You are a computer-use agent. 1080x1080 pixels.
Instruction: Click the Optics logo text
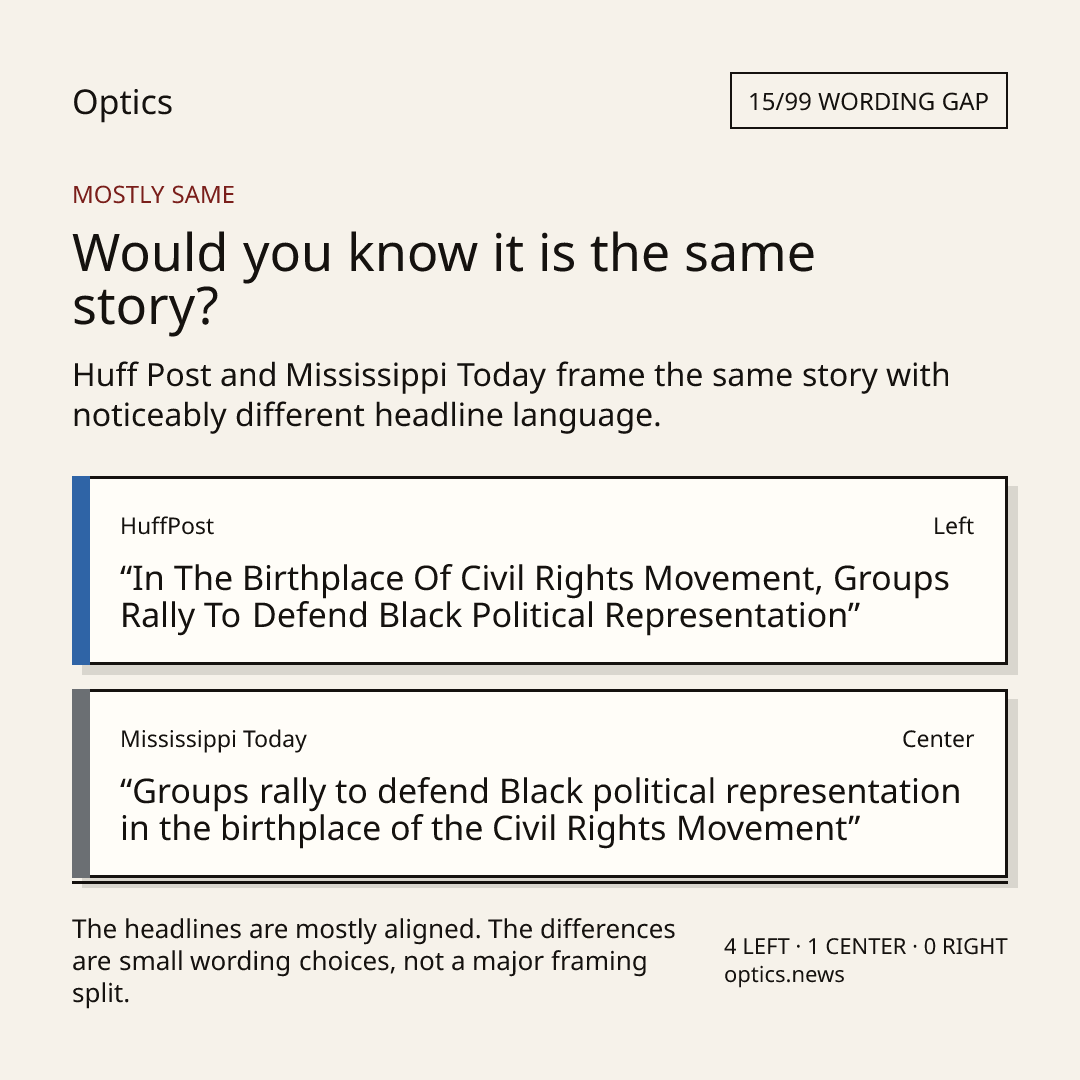[x=123, y=103]
